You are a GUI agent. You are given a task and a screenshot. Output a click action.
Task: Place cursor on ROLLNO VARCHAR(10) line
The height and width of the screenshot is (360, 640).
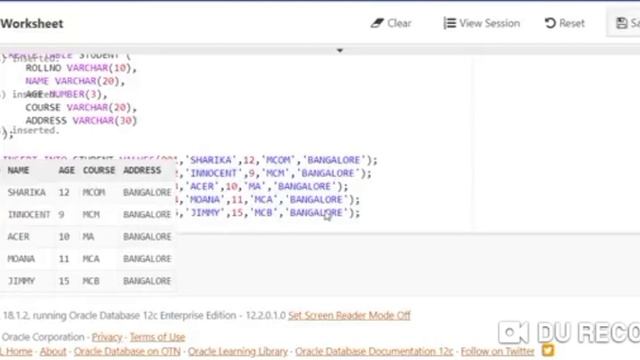tap(81, 68)
